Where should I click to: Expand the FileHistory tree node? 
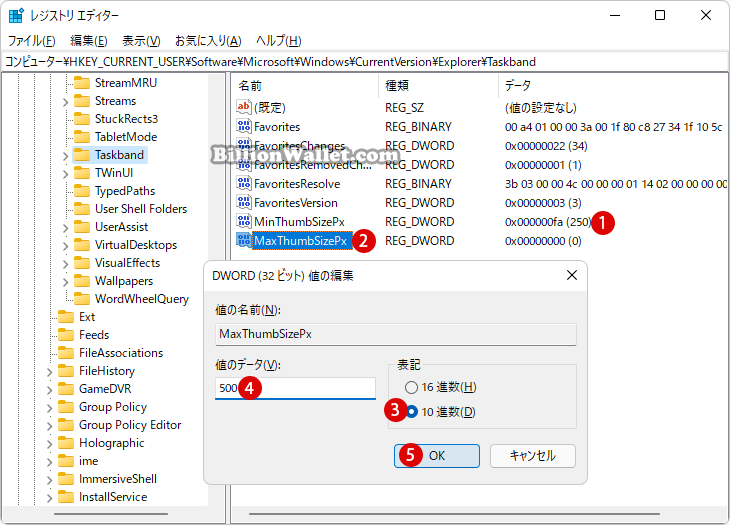pyautogui.click(x=49, y=372)
